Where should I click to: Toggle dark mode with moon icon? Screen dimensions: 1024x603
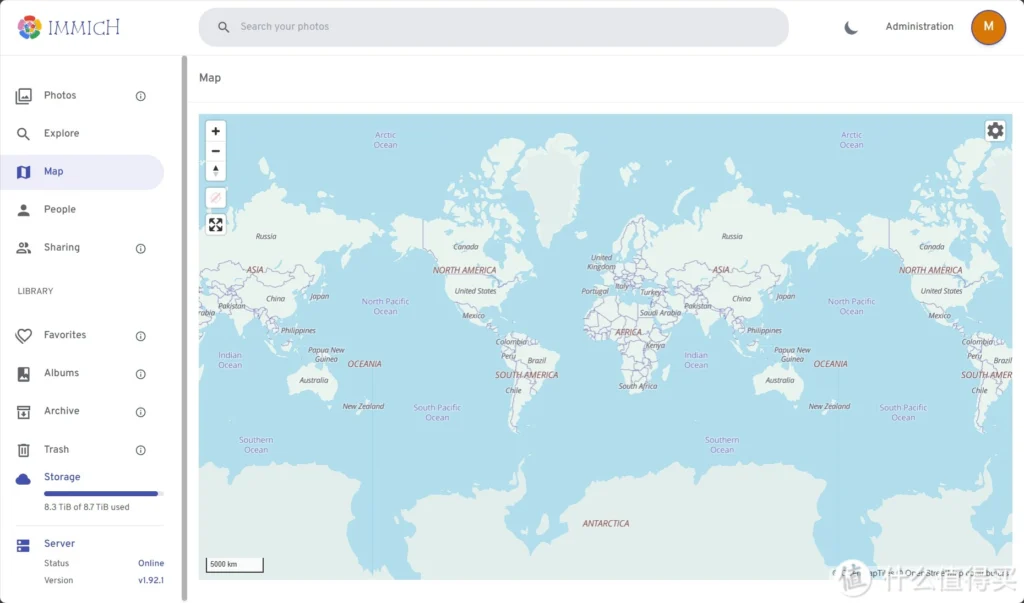click(x=851, y=27)
